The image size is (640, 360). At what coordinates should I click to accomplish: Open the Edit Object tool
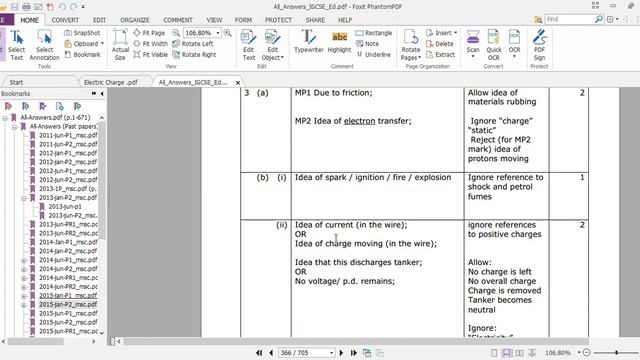pos(272,45)
